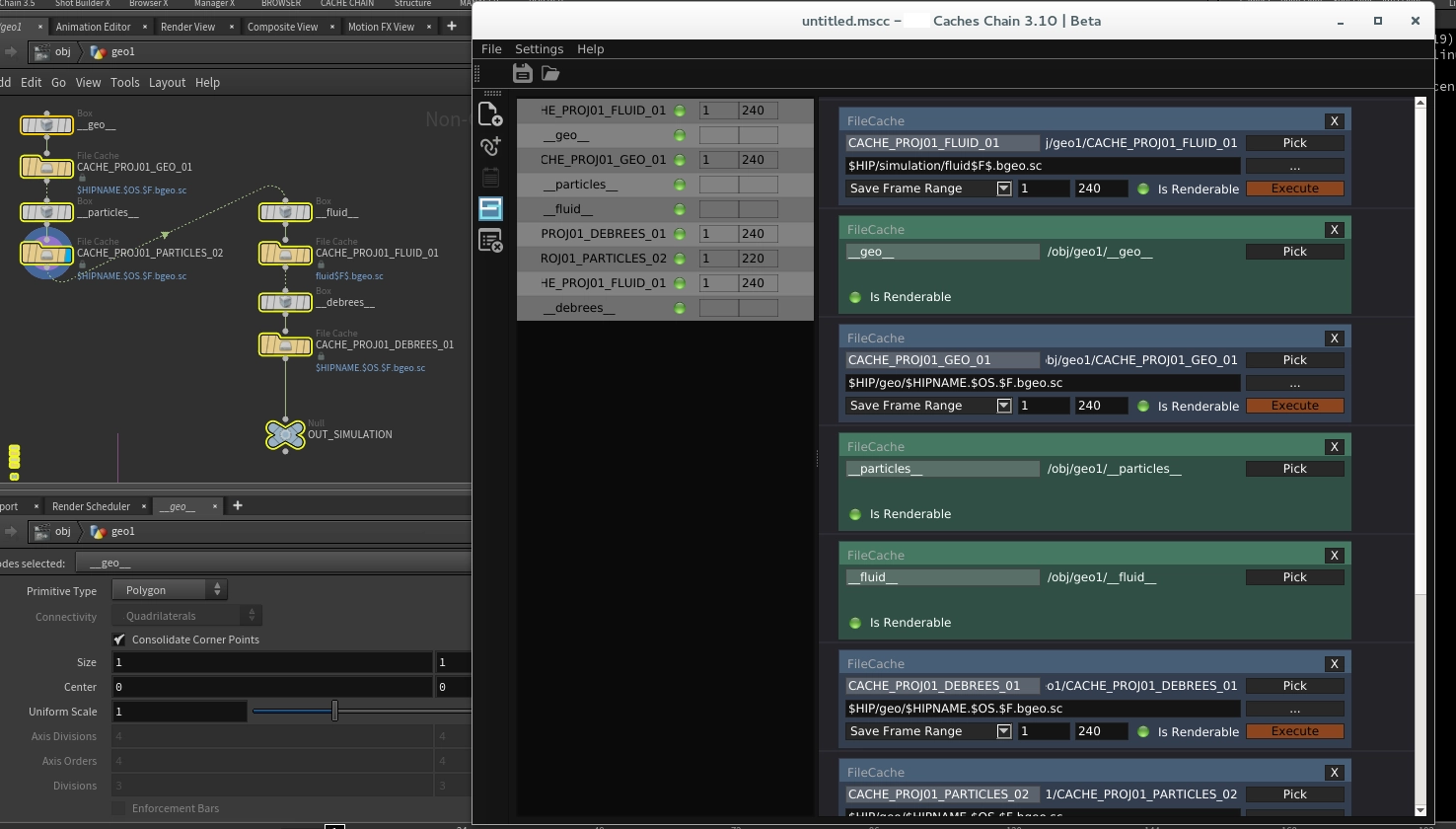Toggle green light on PROJ01_DEBREES_01 row
The width and height of the screenshot is (1456, 829).
[x=680, y=234]
